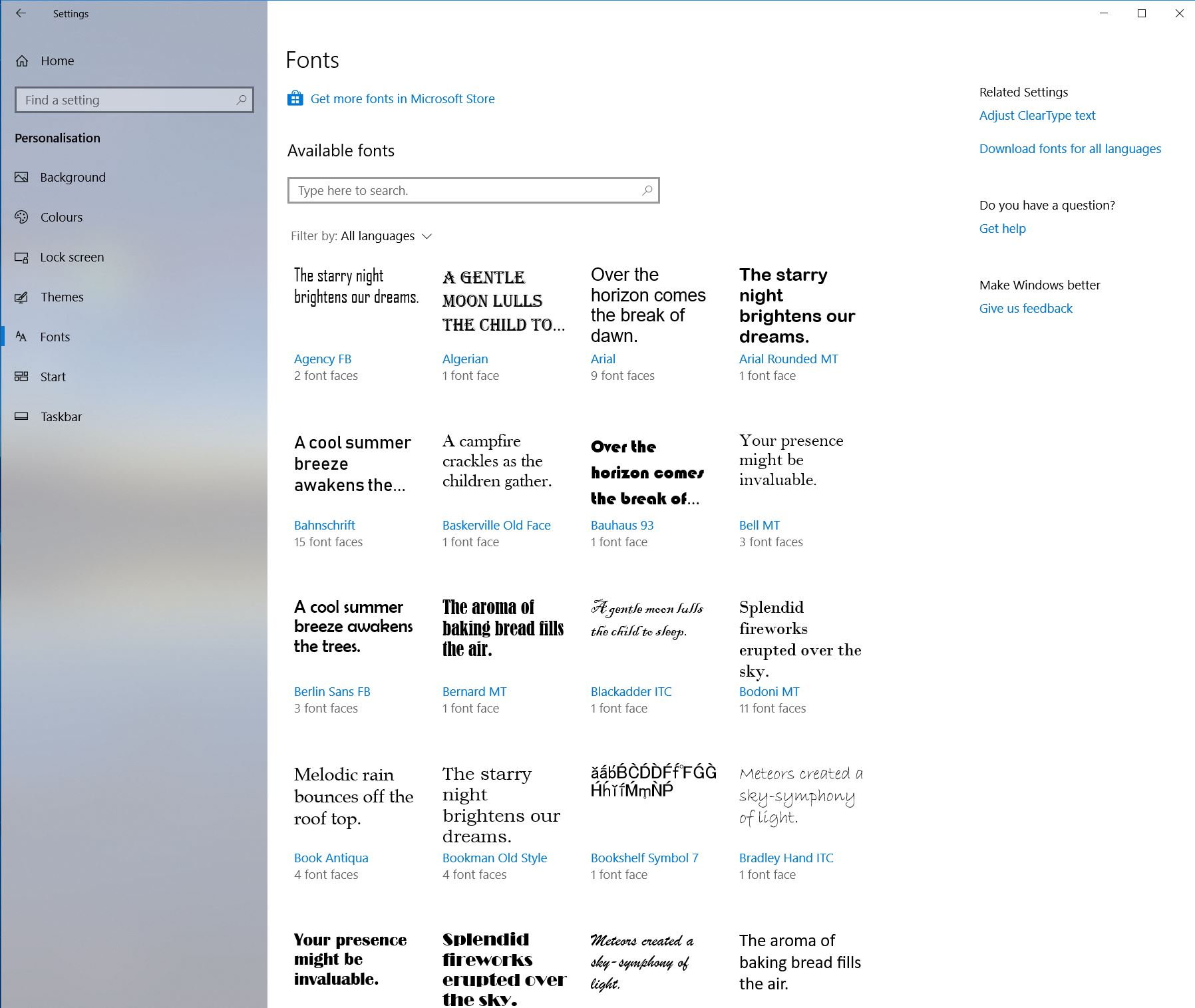Image resolution: width=1195 pixels, height=1008 pixels.
Task: Open Get more fonts in Microsoft Store
Action: pos(403,98)
